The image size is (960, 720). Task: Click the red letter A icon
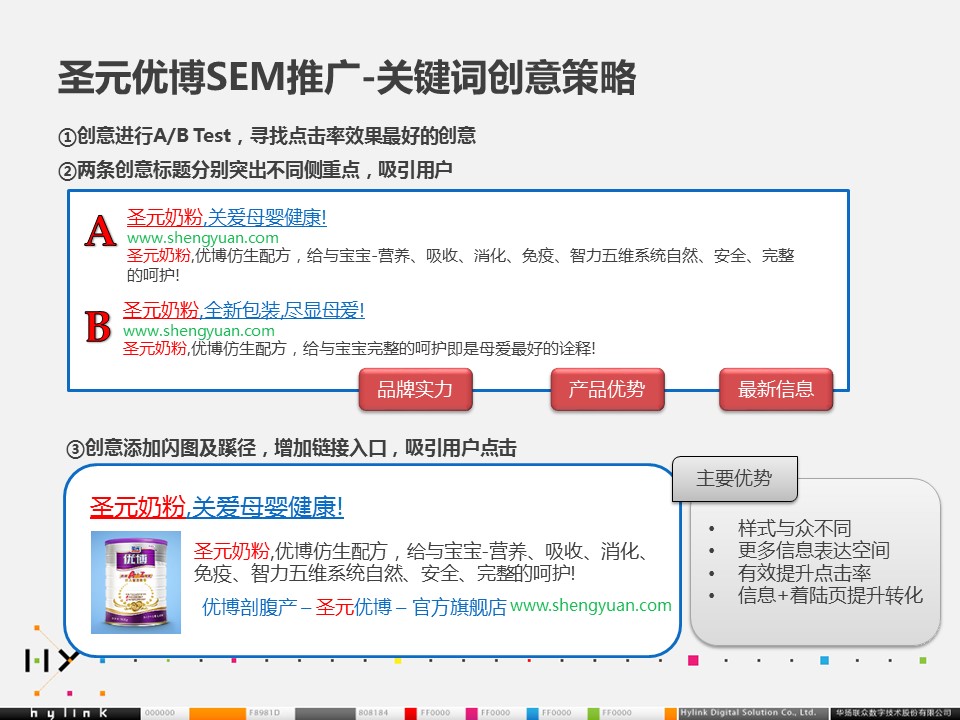click(x=100, y=232)
